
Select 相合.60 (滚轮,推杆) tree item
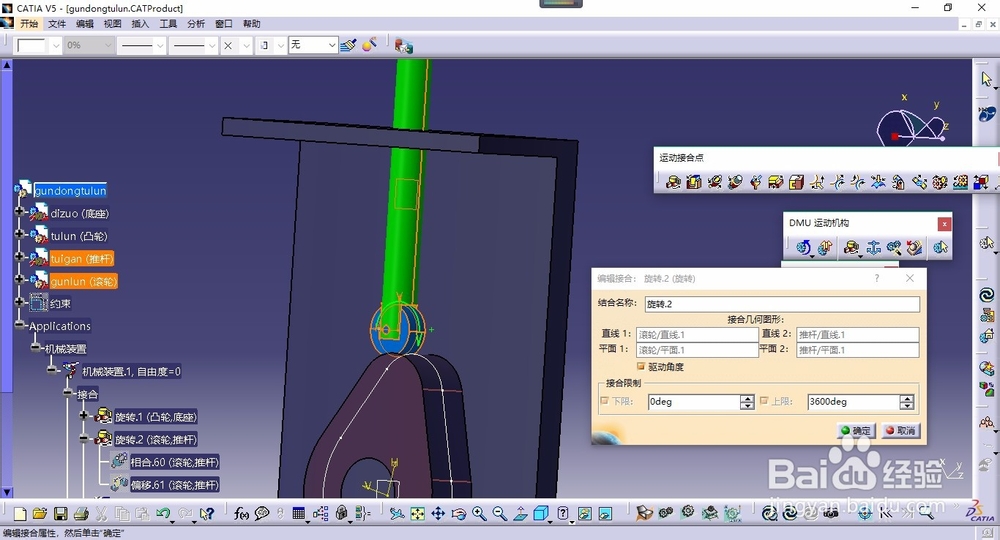click(174, 462)
